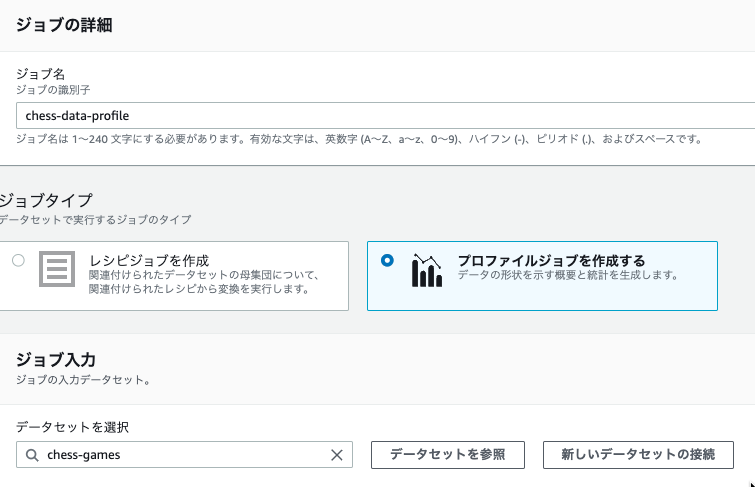
Task: Click the ジョブの詳細 section heading
Action: [x=64, y=25]
